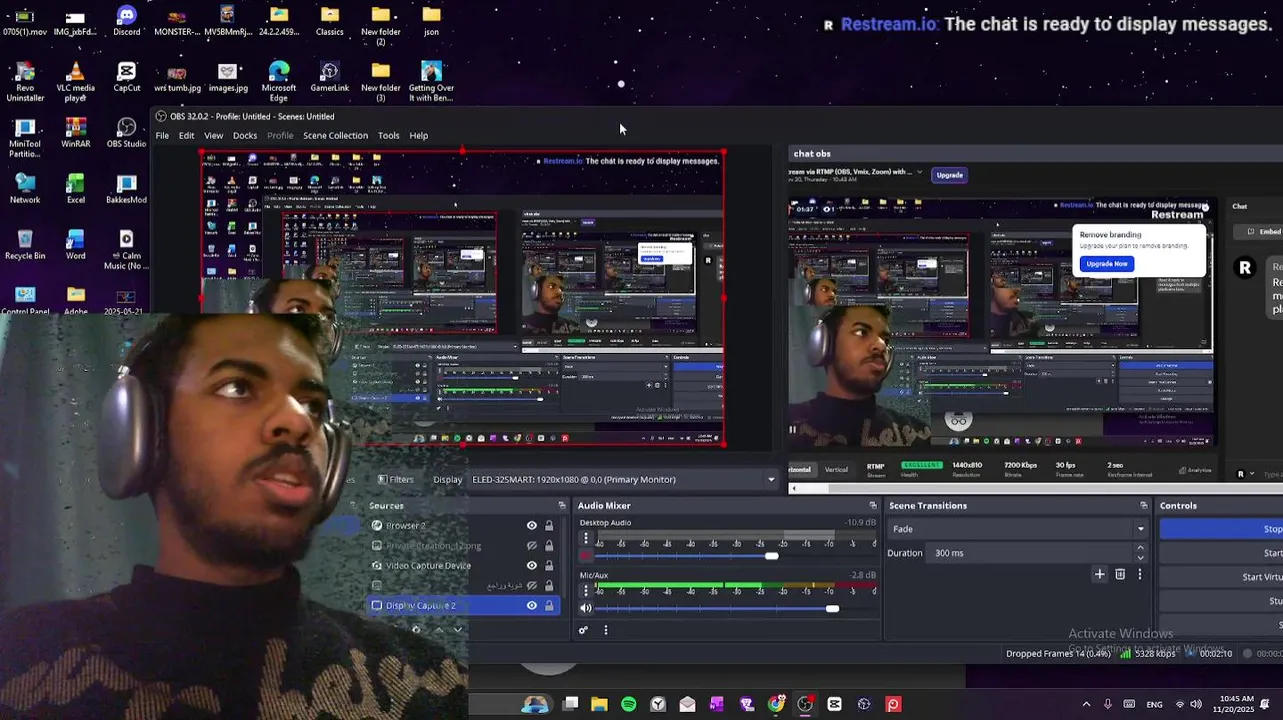Remove scene transition using trash icon

[1120, 574]
